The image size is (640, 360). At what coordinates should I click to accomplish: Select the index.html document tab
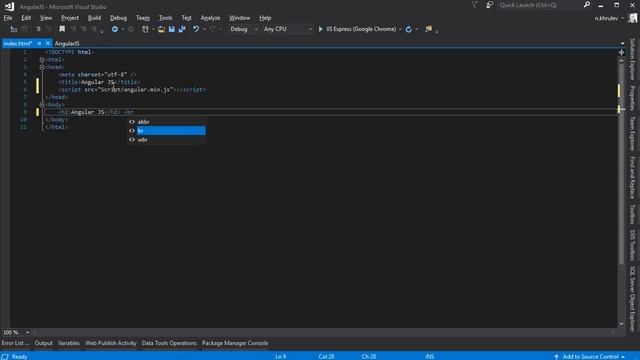pos(18,43)
